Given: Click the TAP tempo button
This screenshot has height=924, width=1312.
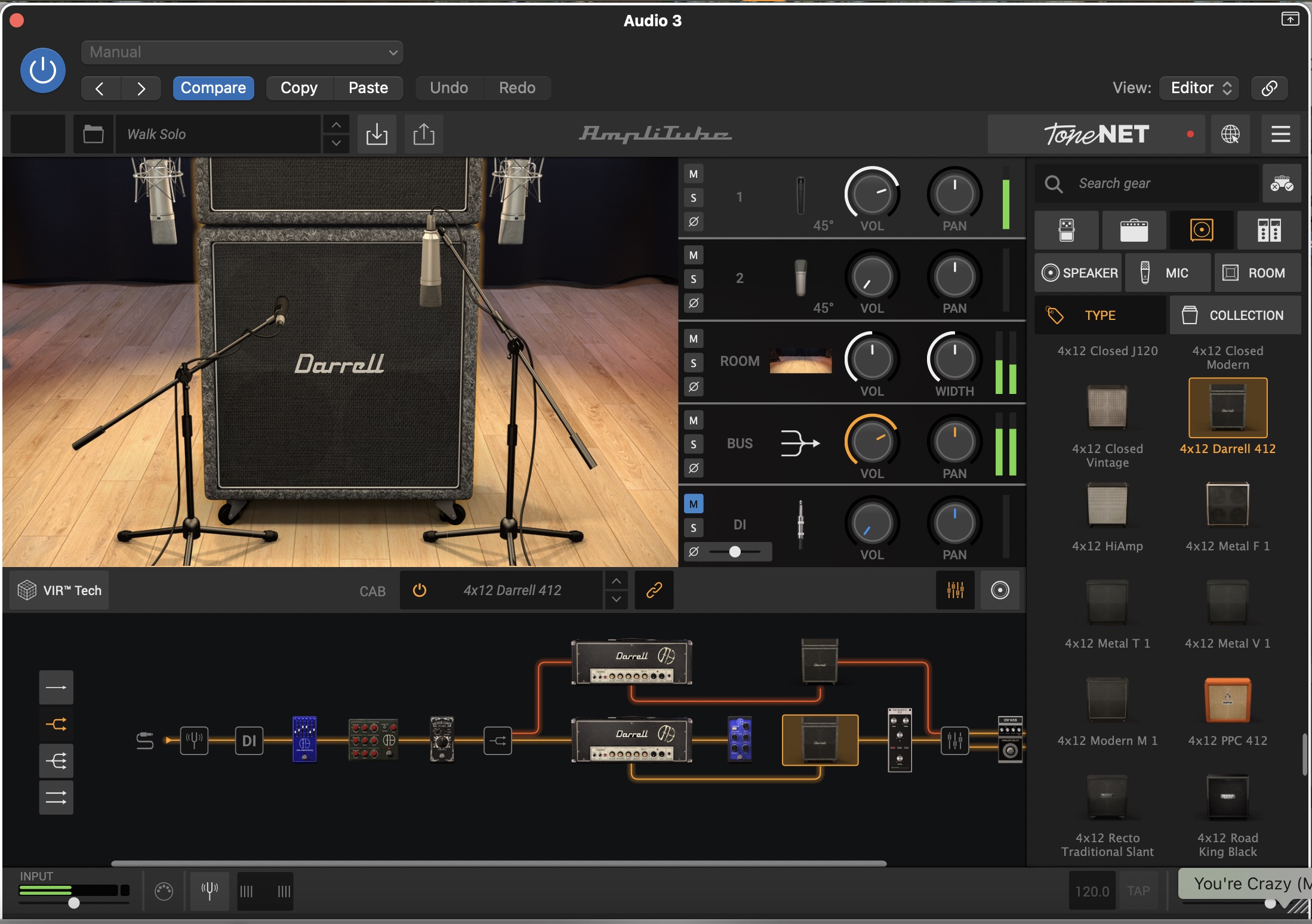Looking at the screenshot, I should (x=1138, y=891).
